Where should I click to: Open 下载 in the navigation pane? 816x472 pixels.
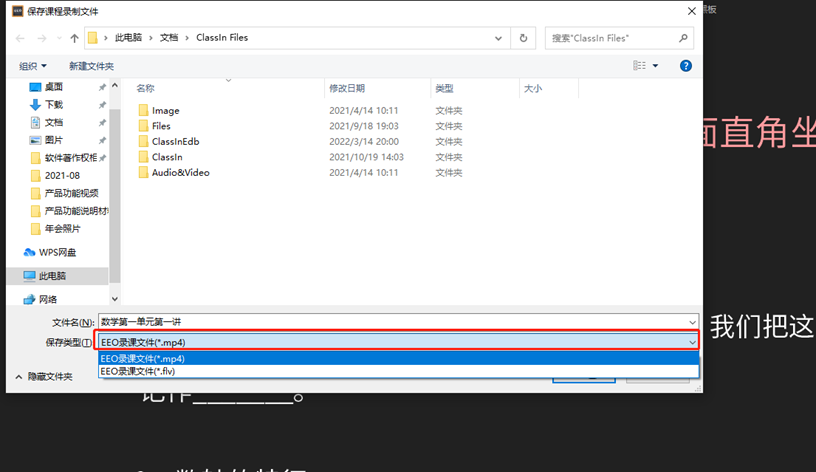[x=54, y=105]
